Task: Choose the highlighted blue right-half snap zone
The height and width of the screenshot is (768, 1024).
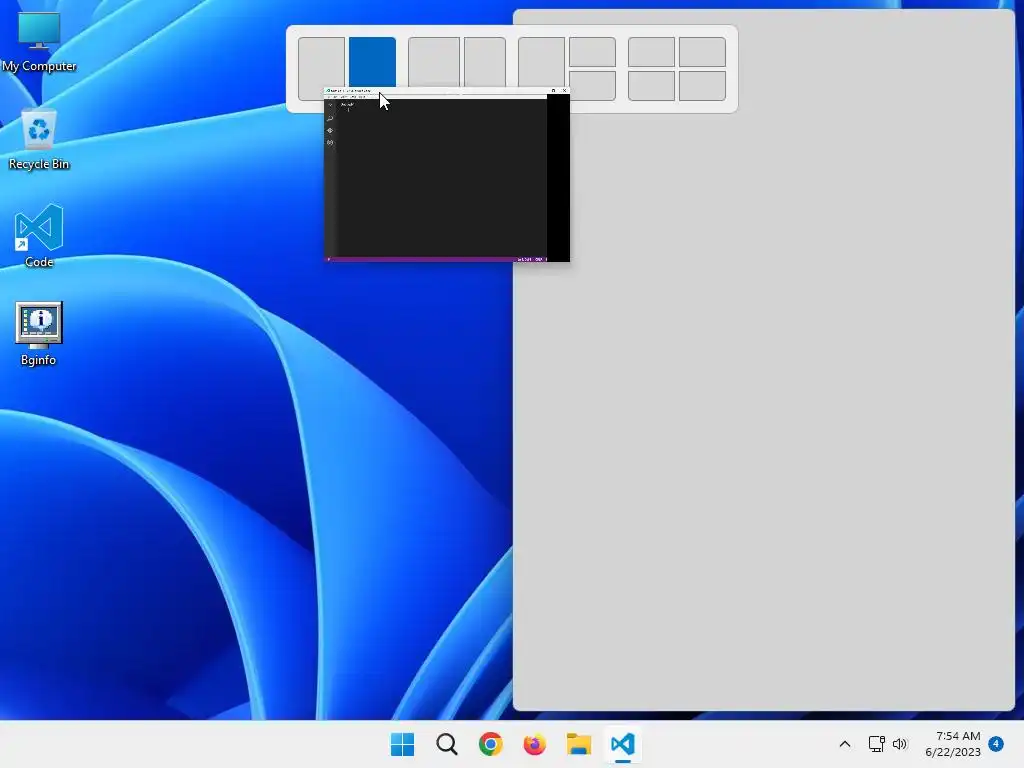Action: click(372, 62)
